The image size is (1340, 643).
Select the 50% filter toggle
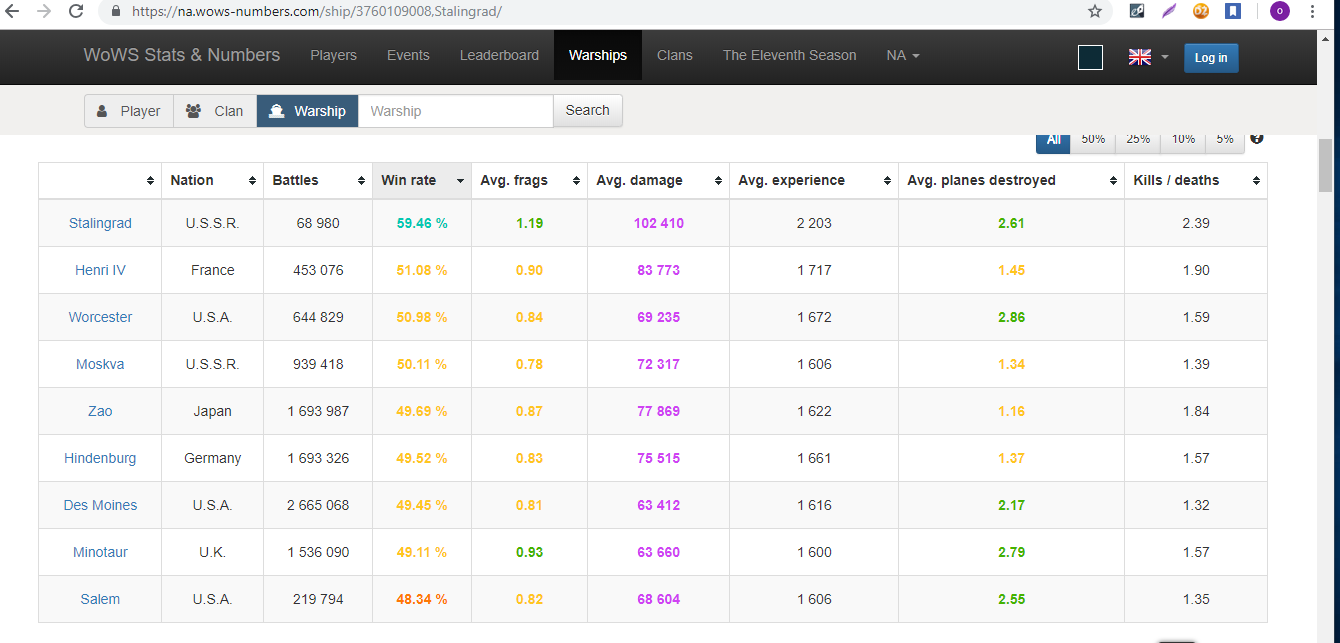coord(1092,140)
